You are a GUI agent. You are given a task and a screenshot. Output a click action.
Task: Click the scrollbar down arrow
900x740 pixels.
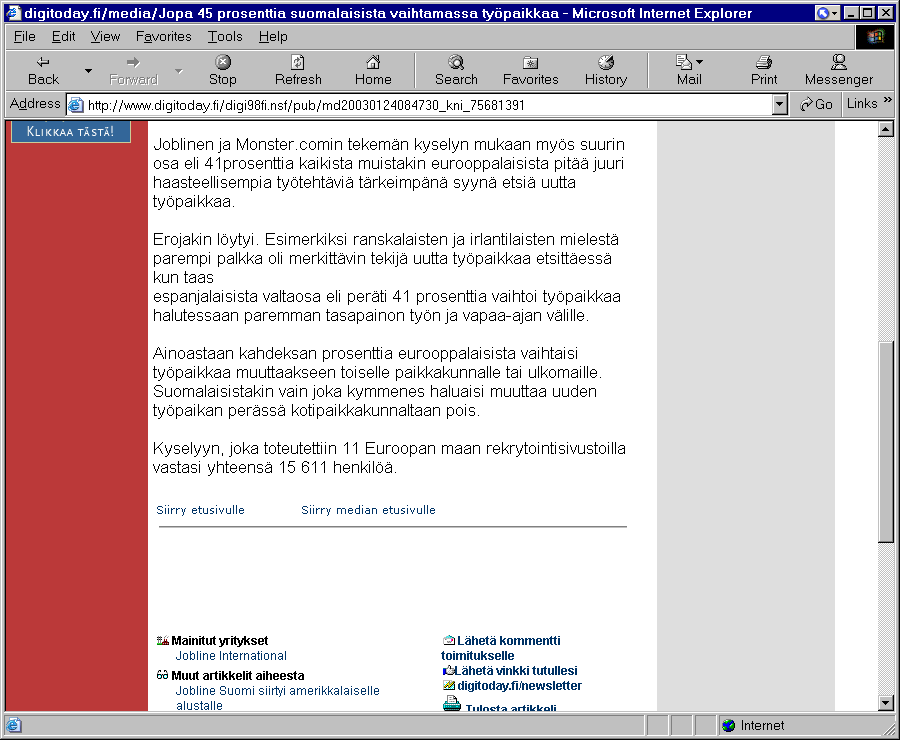point(886,703)
